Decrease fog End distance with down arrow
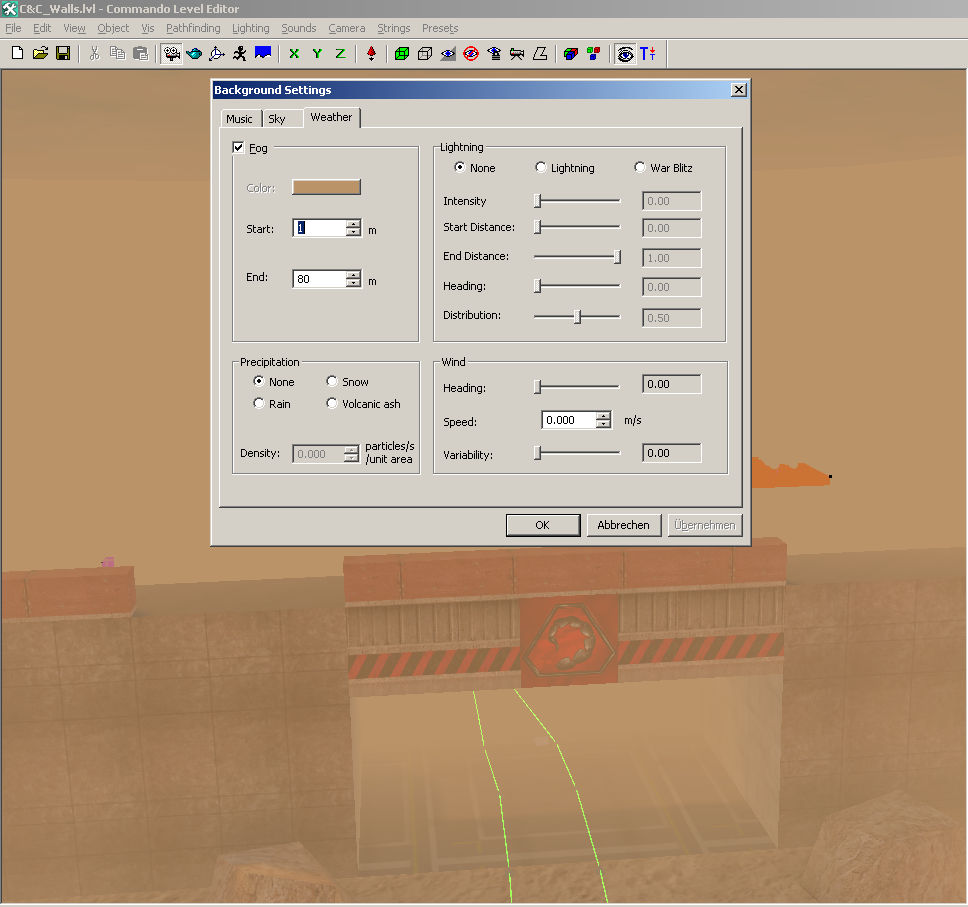 point(353,284)
